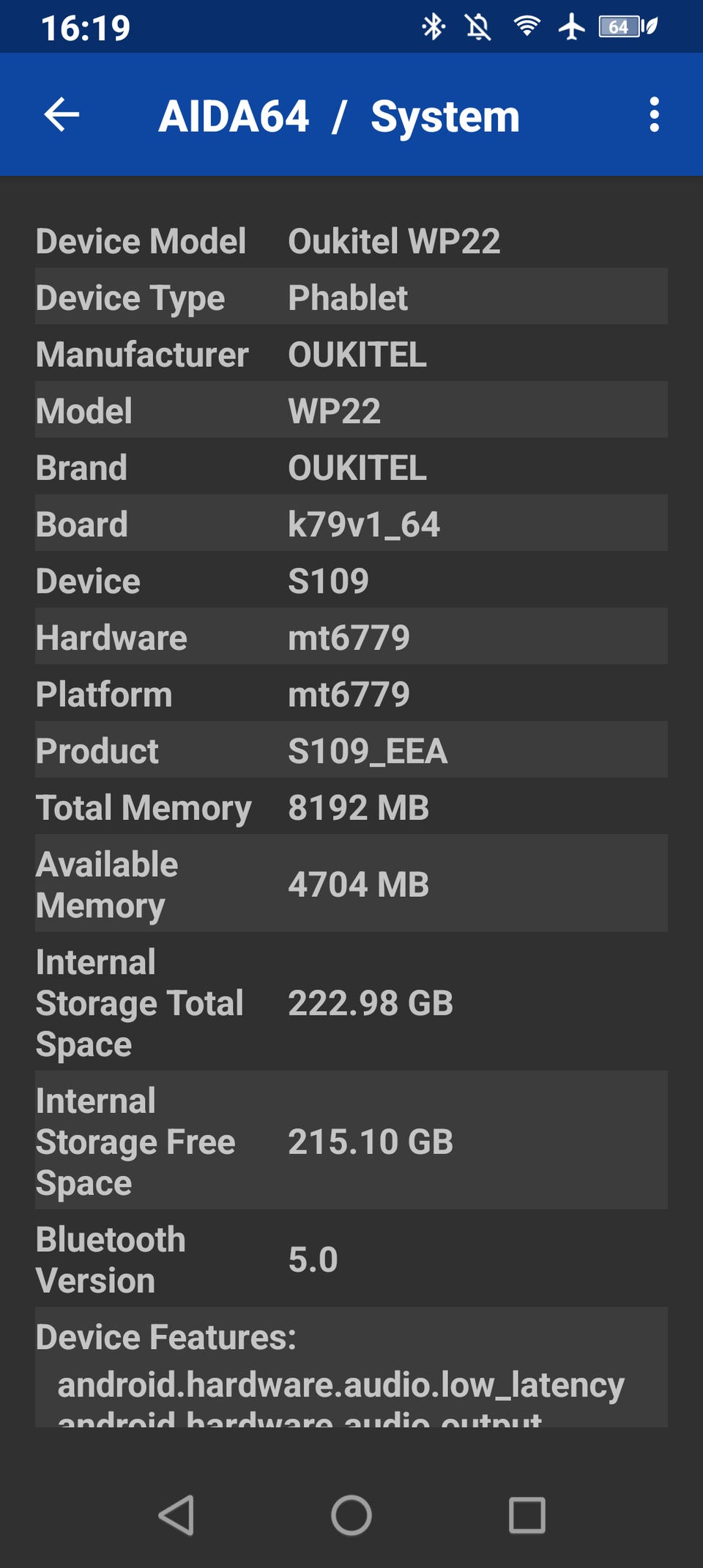703x1568 pixels.
Task: Select Internal Storage Total Space row
Action: 351,1002
